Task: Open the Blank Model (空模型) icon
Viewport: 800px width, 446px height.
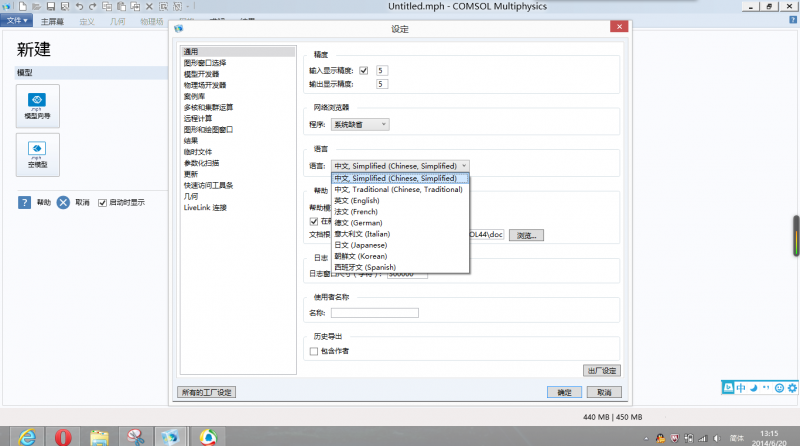Action: click(x=37, y=155)
